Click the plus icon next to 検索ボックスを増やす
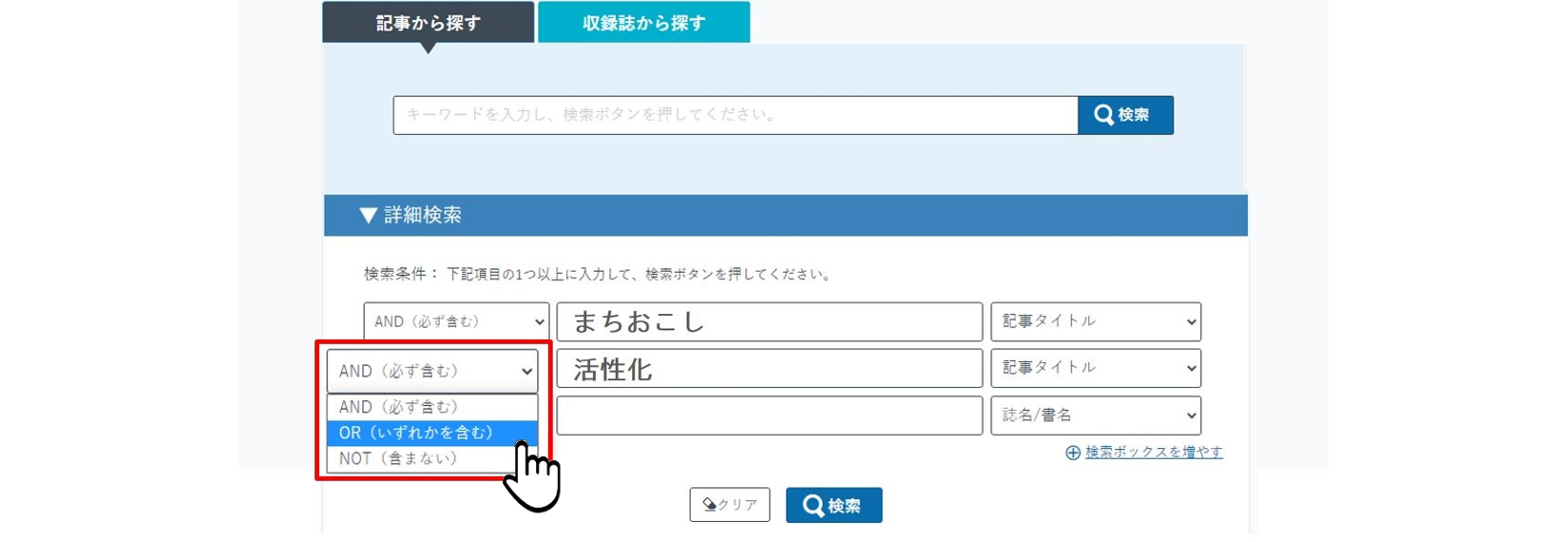The image size is (1568, 542). point(1073,453)
